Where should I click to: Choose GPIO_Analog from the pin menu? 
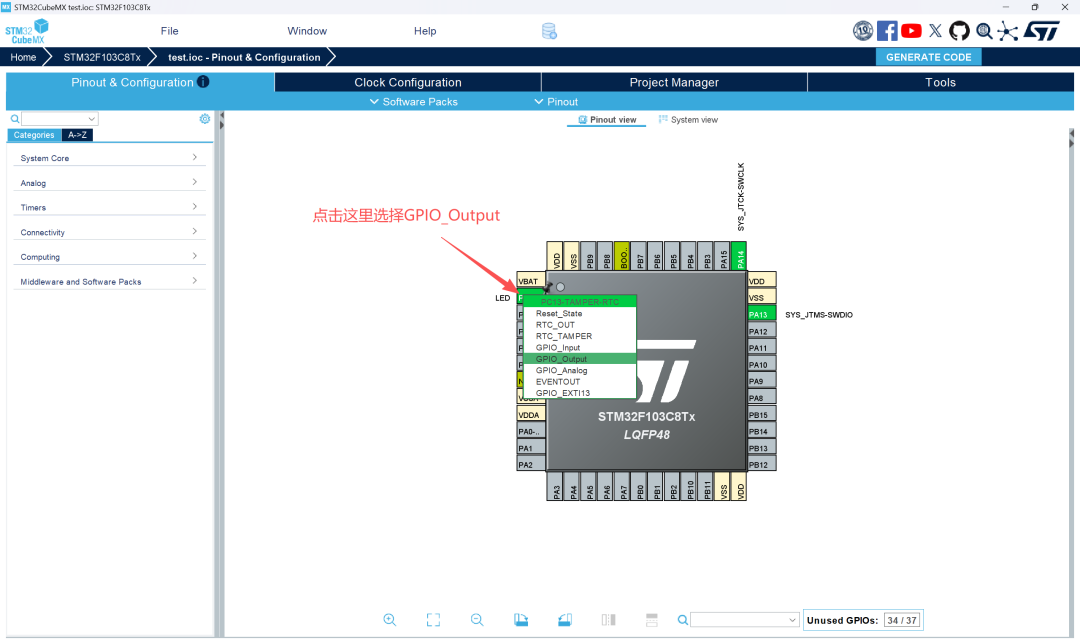pos(580,370)
